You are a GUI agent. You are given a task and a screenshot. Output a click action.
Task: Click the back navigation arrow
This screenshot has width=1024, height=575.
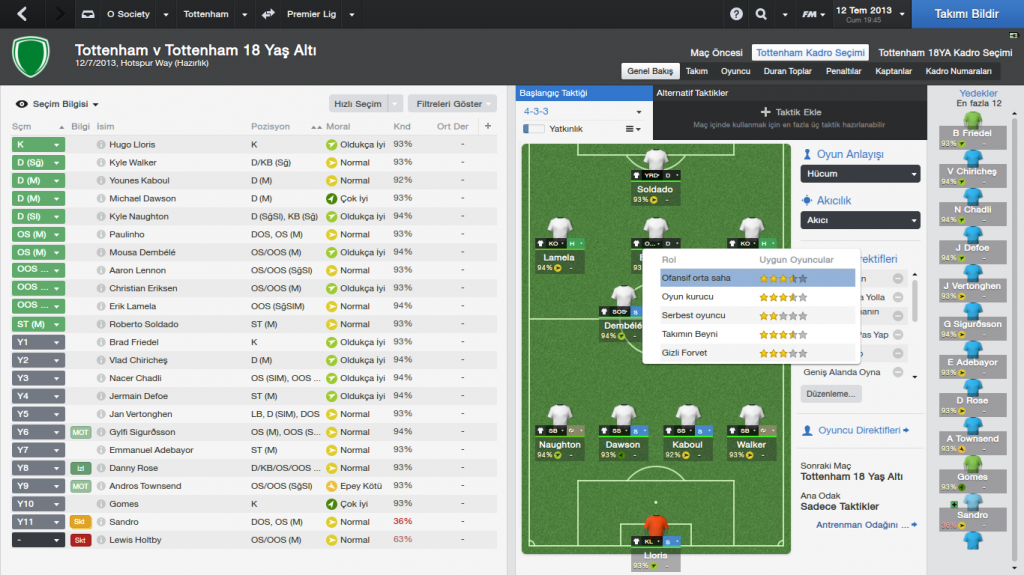point(22,14)
